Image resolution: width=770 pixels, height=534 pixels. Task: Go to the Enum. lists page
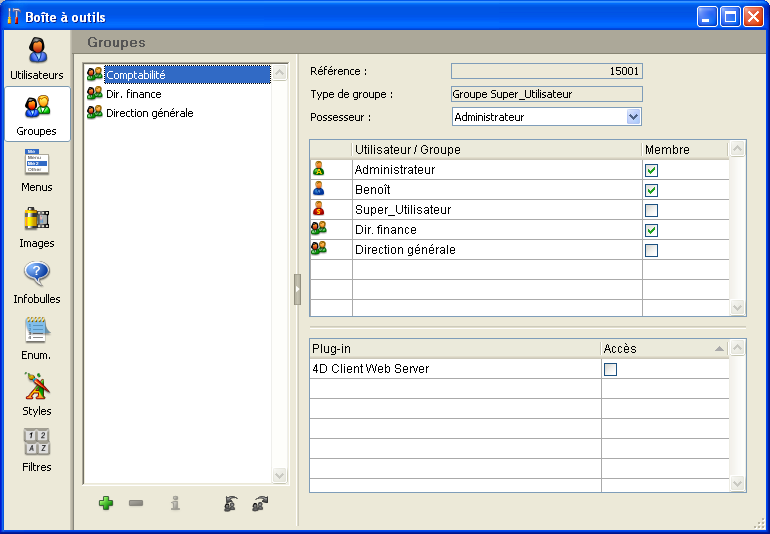(37, 339)
